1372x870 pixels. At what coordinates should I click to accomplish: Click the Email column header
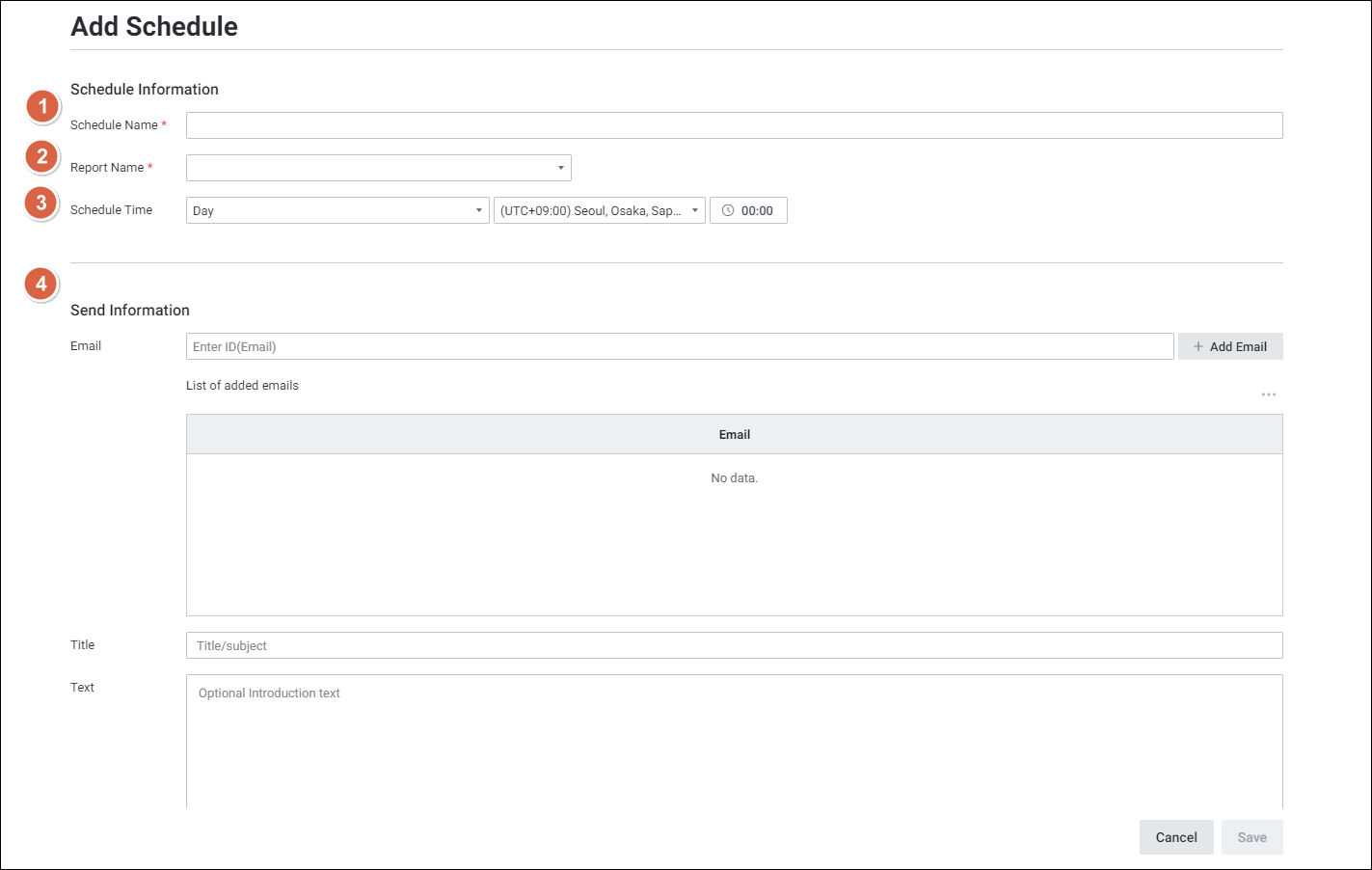pyautogui.click(x=734, y=434)
